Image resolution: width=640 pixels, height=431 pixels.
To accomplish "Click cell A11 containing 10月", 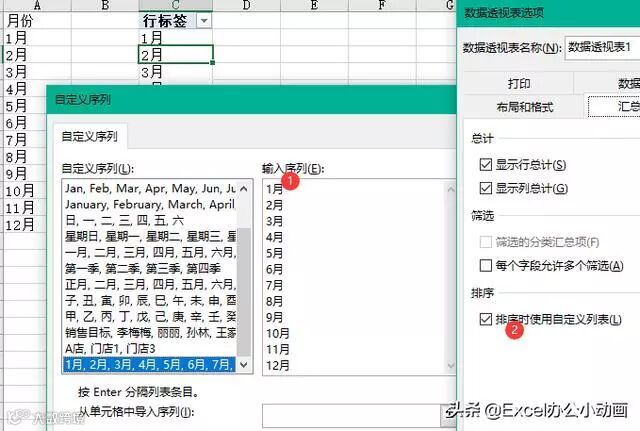I will click(x=24, y=191).
